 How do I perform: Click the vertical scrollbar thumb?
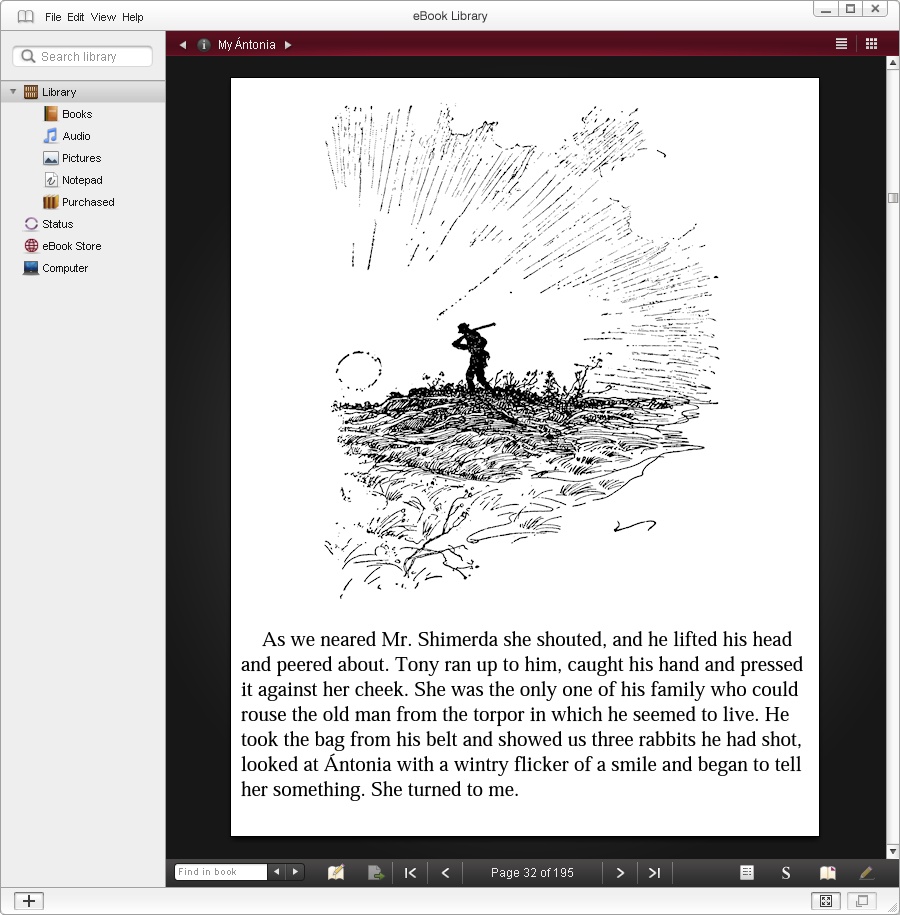click(892, 198)
